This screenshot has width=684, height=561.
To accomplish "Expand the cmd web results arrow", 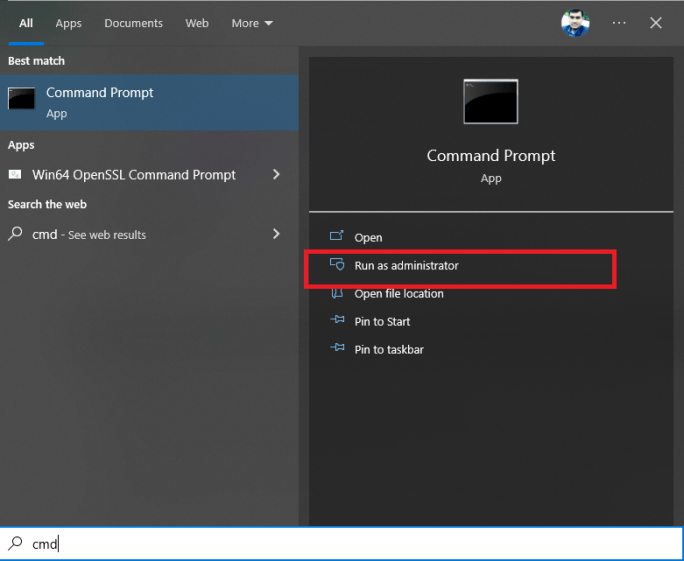I will click(276, 234).
